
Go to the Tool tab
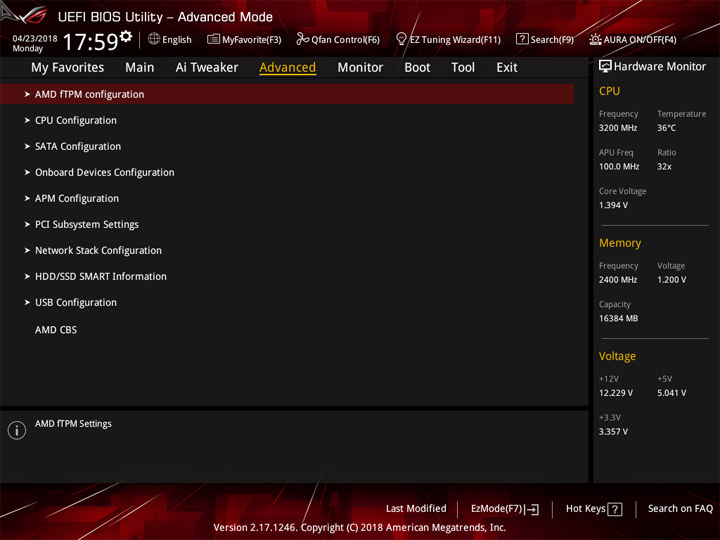click(x=463, y=68)
